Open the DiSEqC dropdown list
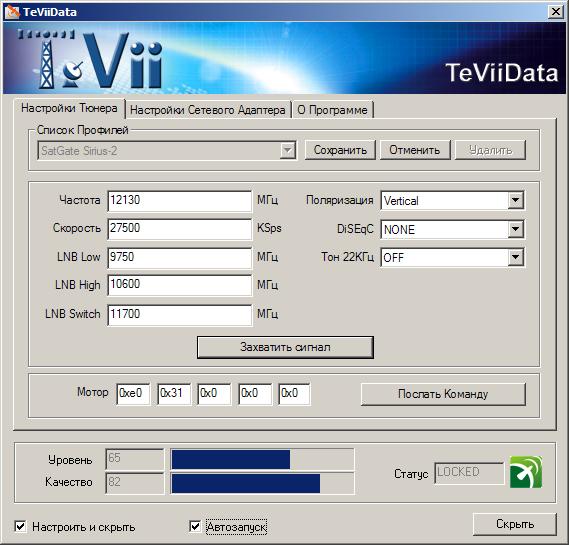Image resolution: width=569 pixels, height=545 pixels. 452,229
